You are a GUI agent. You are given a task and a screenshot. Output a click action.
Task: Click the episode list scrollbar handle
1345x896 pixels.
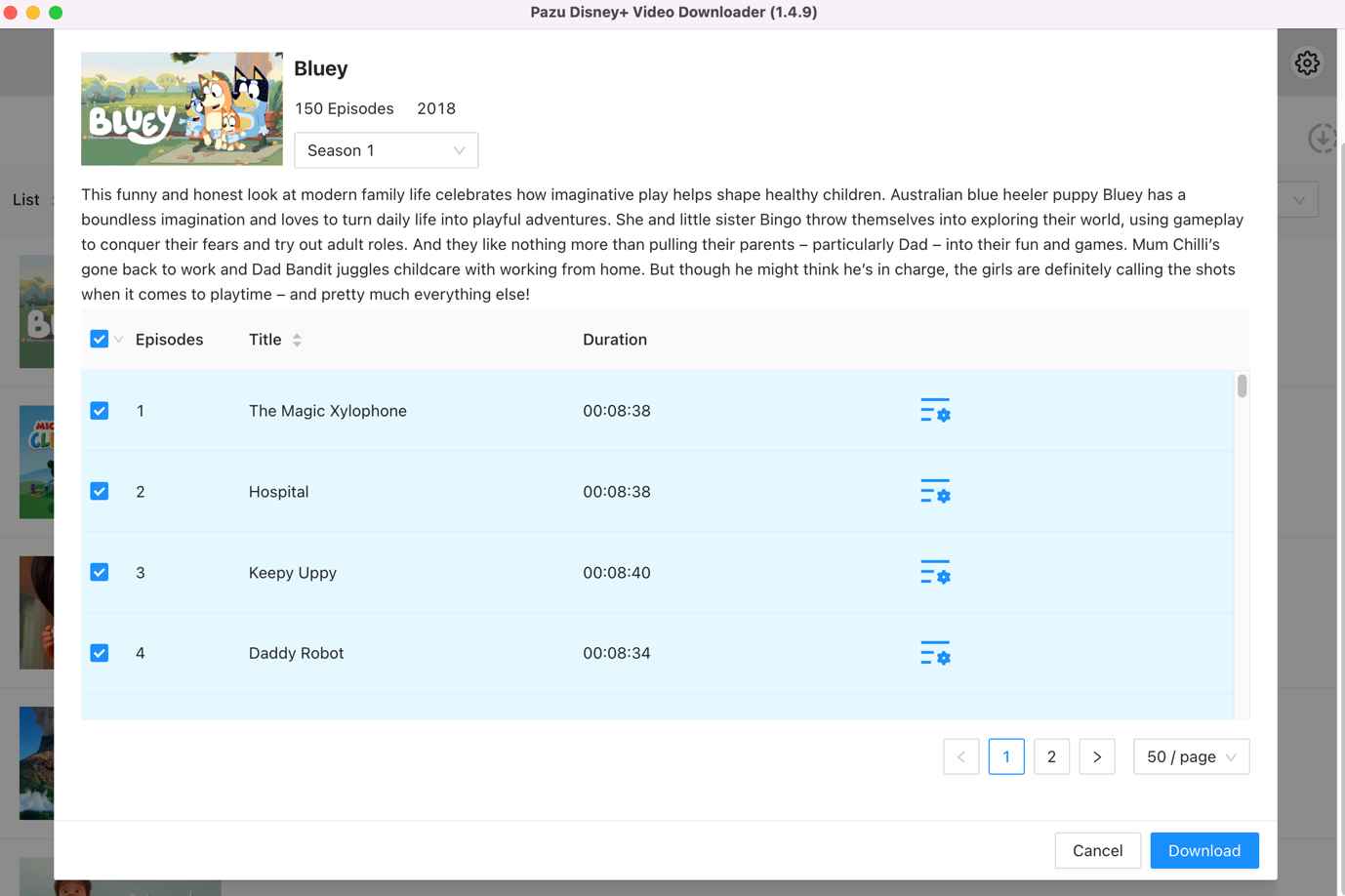click(1242, 387)
